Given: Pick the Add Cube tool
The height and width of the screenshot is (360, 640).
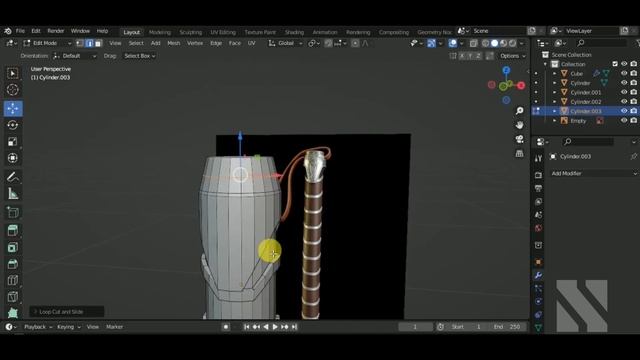Looking at the screenshot, I should 13,212.
